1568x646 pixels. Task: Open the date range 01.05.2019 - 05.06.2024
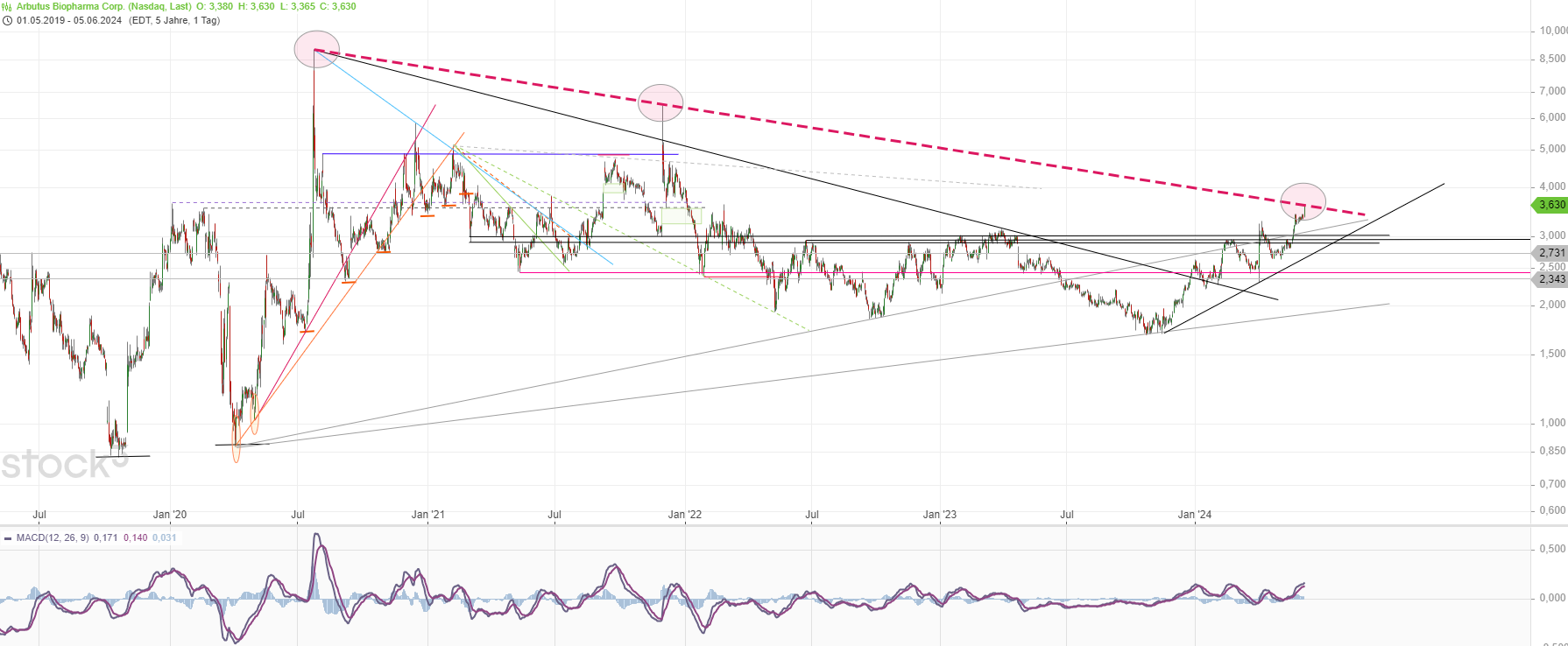pos(69,20)
